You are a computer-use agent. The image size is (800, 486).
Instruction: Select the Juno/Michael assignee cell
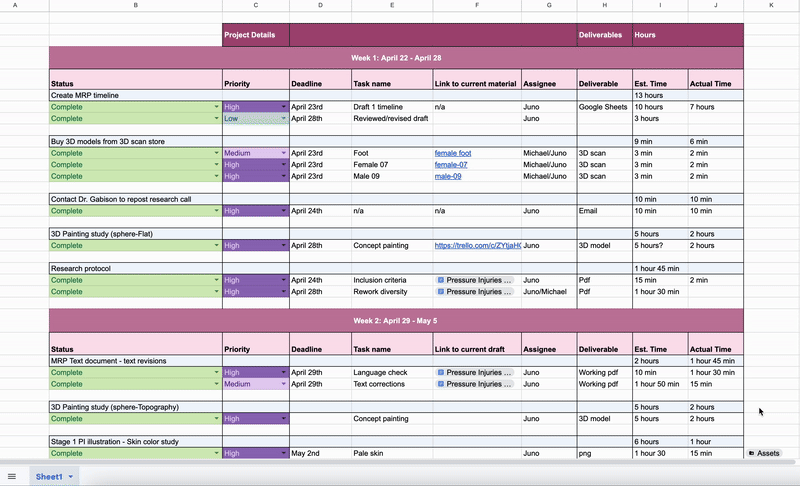pyautogui.click(x=549, y=292)
